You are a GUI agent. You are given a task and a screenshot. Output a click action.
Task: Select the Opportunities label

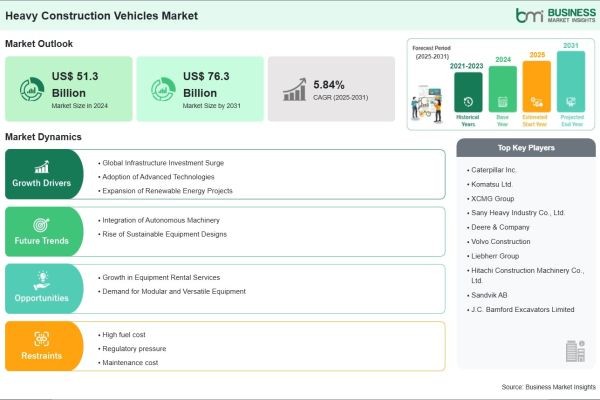coord(41,298)
